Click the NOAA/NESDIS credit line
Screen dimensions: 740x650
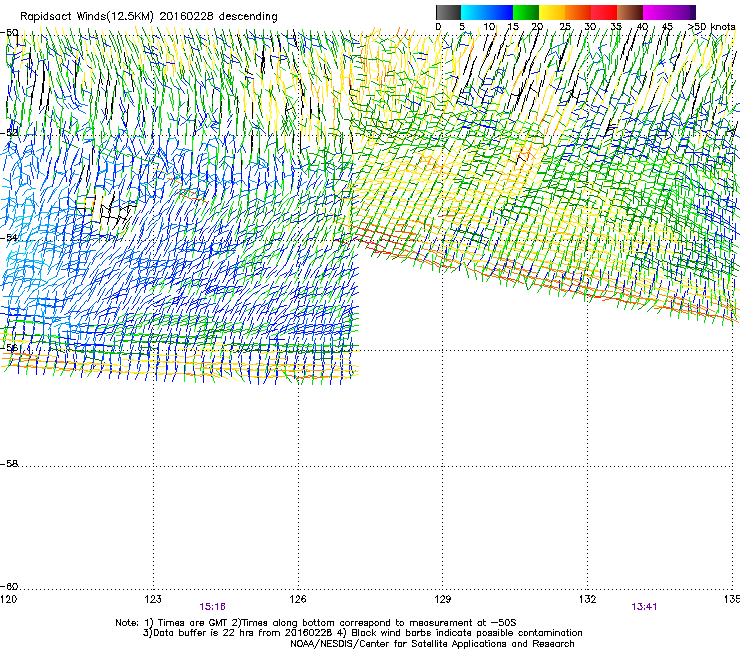click(432, 644)
